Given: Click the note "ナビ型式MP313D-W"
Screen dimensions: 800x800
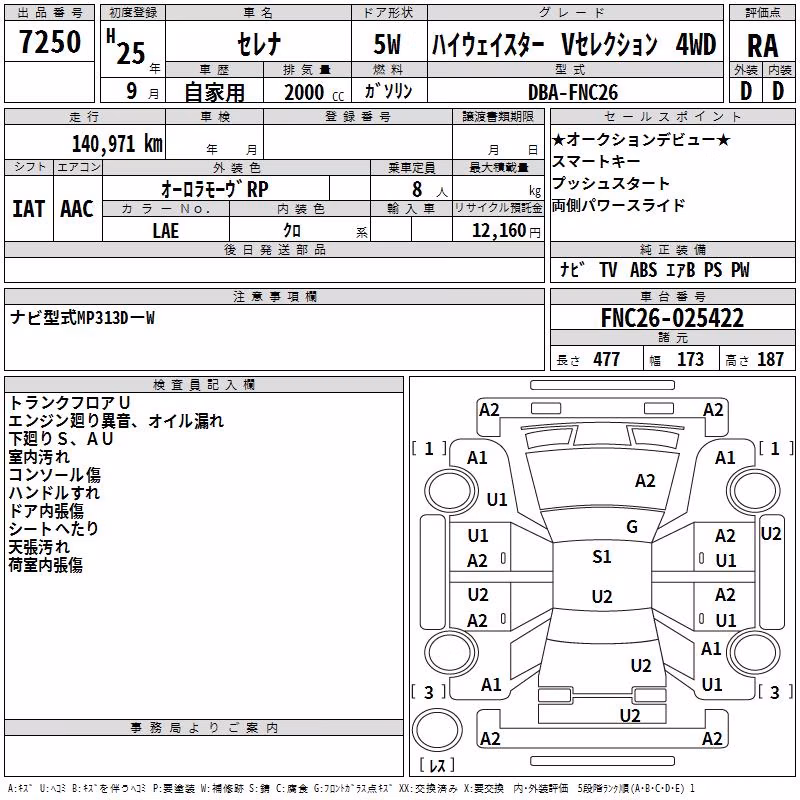Looking at the screenshot, I should pyautogui.click(x=82, y=318).
